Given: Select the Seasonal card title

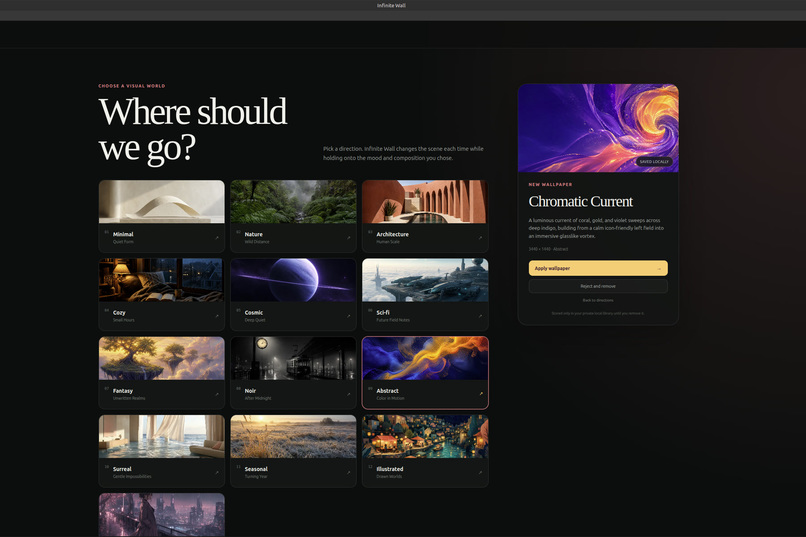Looking at the screenshot, I should coord(256,469).
